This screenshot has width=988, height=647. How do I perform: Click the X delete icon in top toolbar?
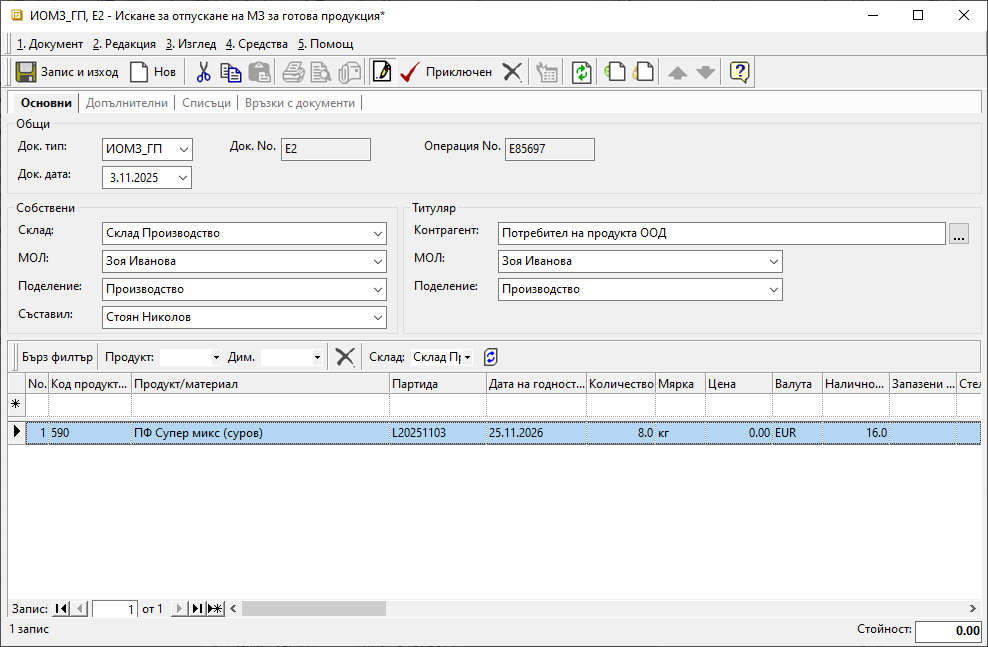[x=512, y=72]
